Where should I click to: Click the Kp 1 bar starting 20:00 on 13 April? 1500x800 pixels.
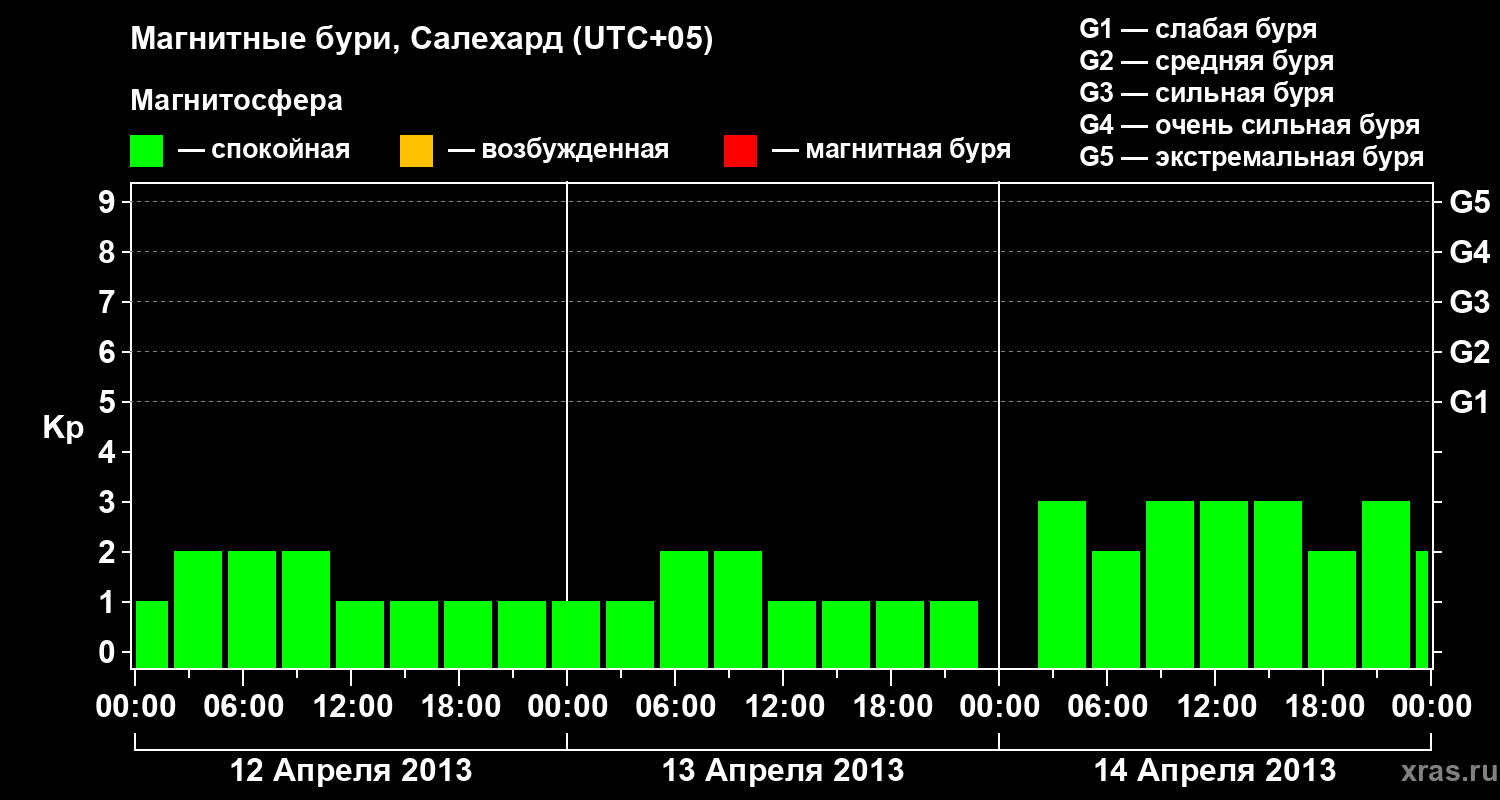[x=954, y=634]
